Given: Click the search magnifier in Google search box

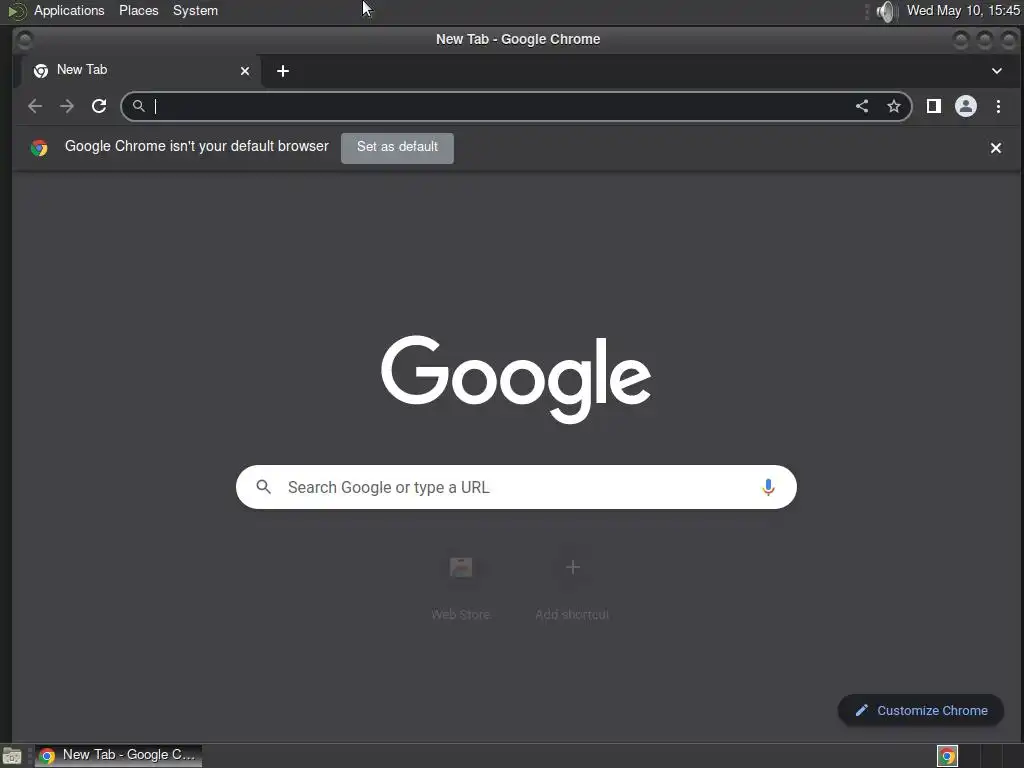Looking at the screenshot, I should pos(263,487).
